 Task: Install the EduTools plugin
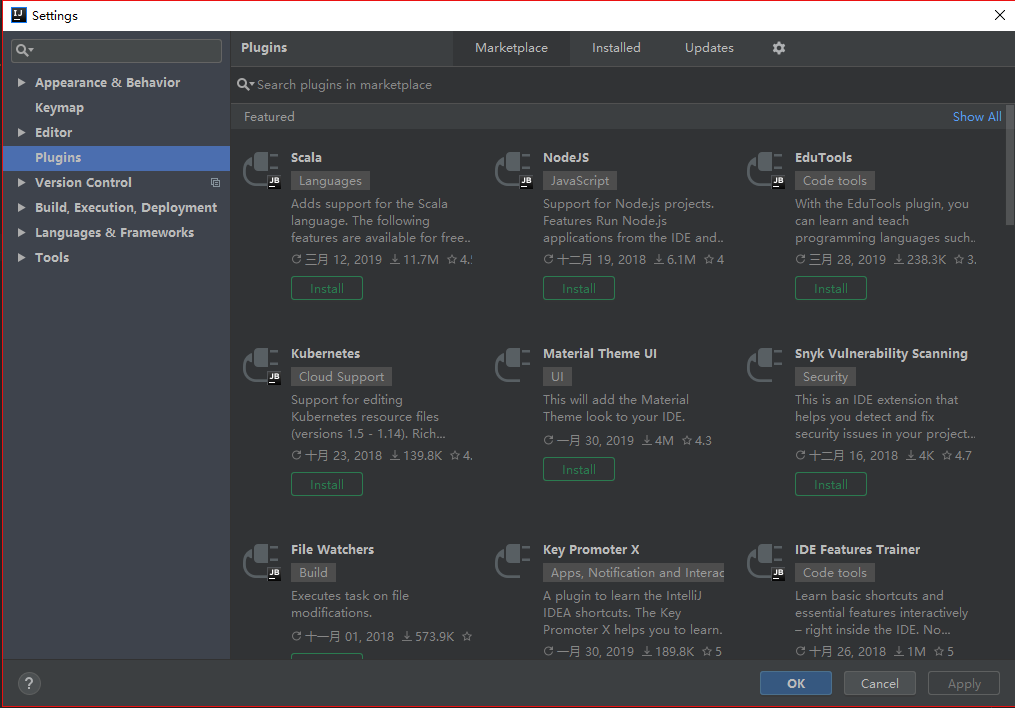coord(831,289)
